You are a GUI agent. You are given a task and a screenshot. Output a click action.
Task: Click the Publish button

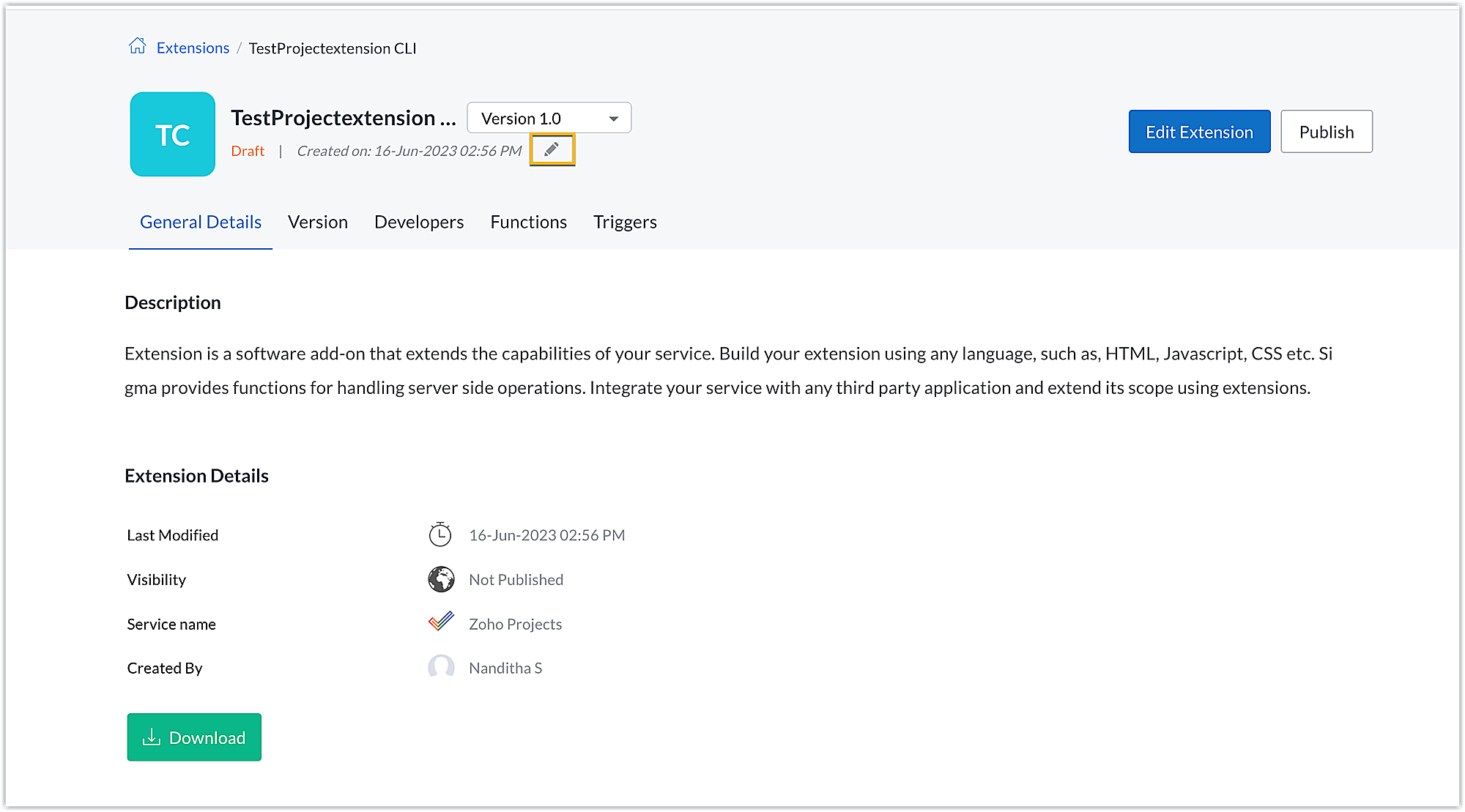(x=1327, y=132)
